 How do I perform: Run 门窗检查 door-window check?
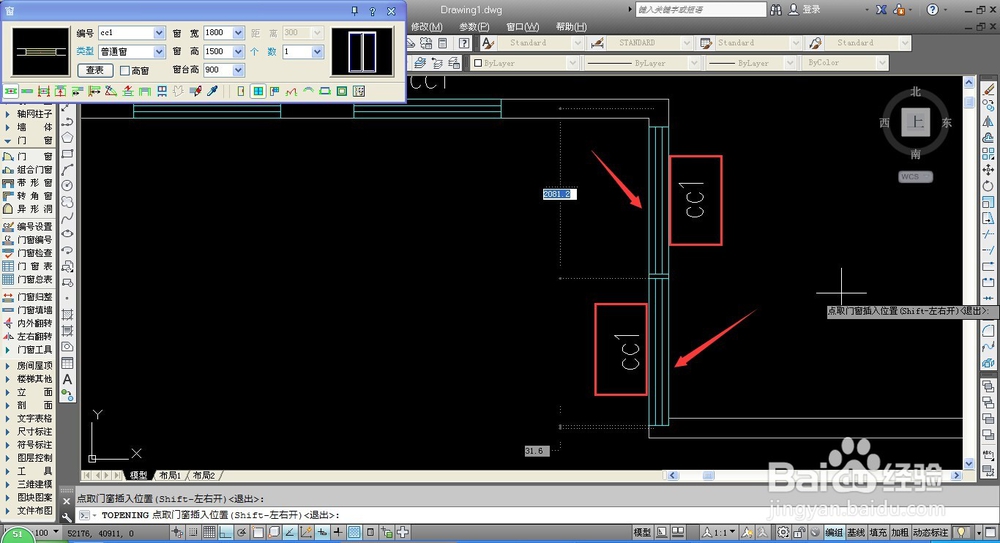coord(27,253)
